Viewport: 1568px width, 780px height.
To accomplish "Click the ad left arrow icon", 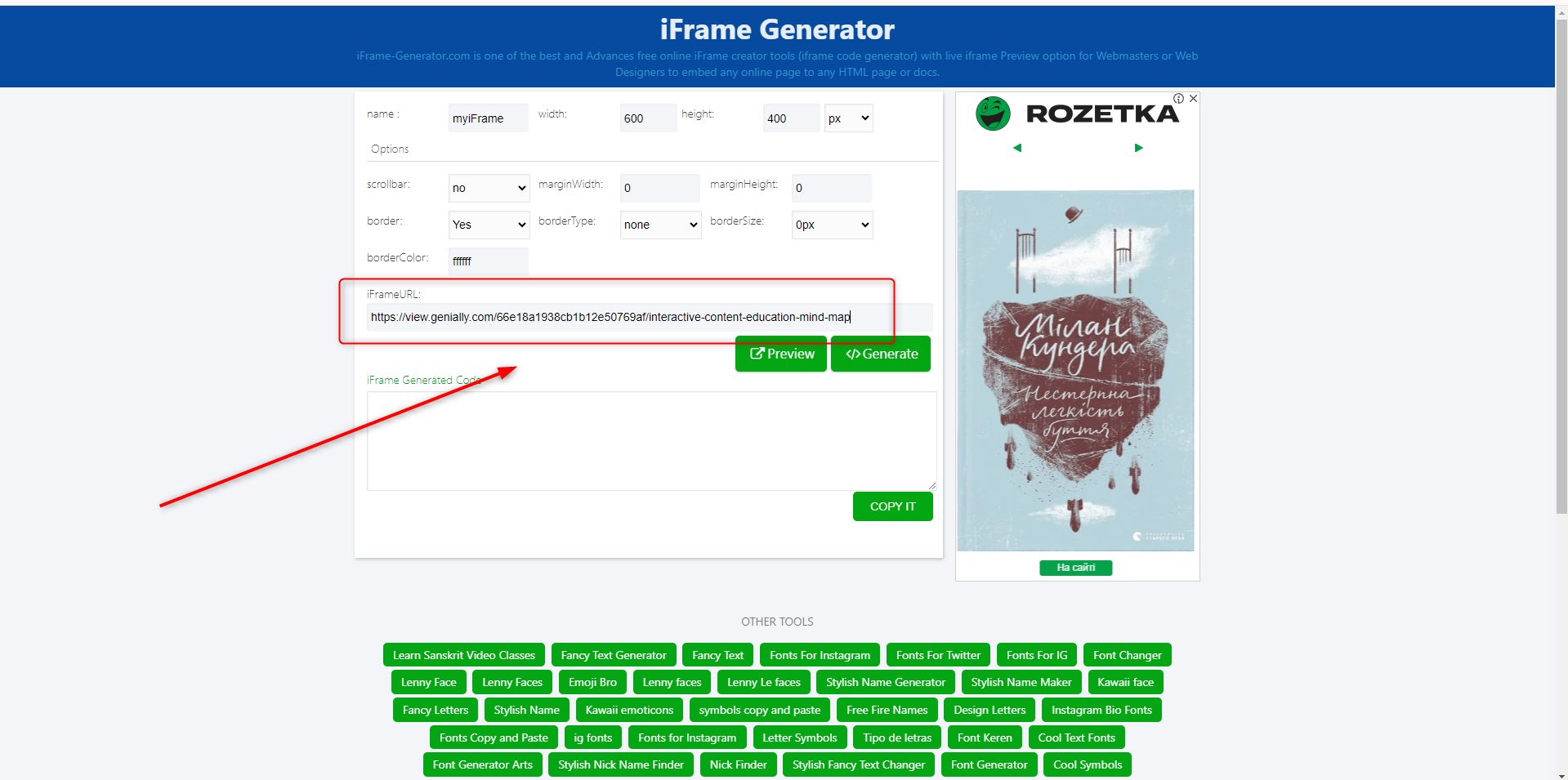I will 1017,148.
